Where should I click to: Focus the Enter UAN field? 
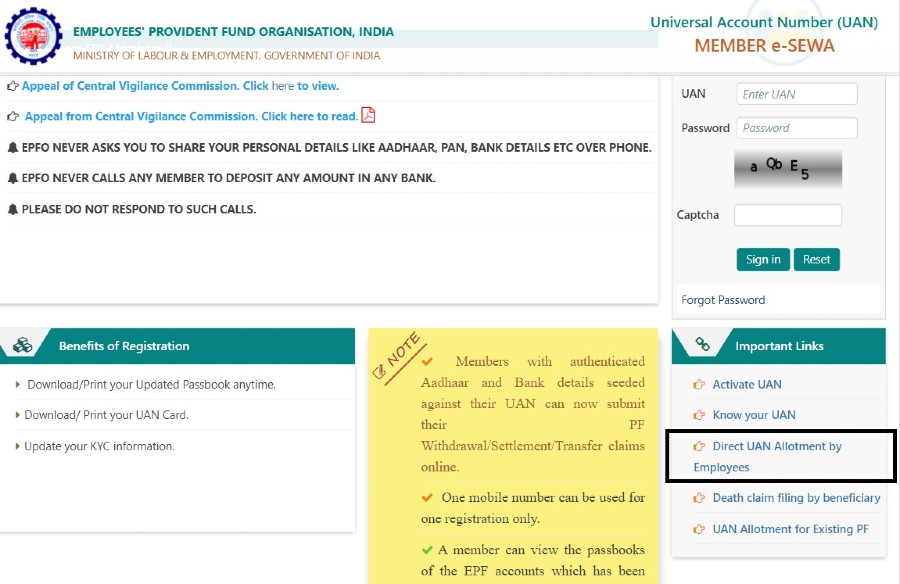[x=797, y=94]
